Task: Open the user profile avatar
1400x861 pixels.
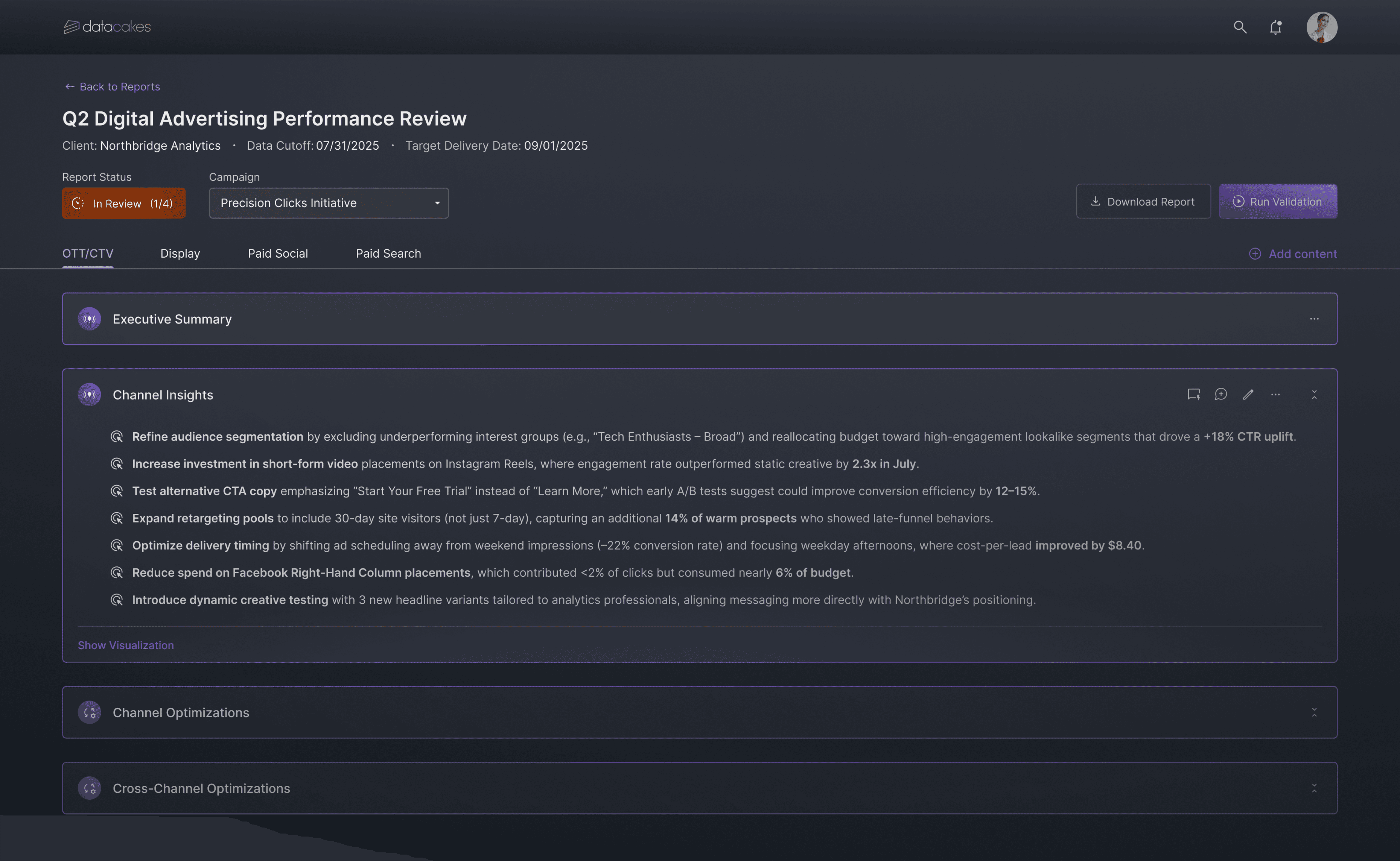Action: click(x=1321, y=27)
